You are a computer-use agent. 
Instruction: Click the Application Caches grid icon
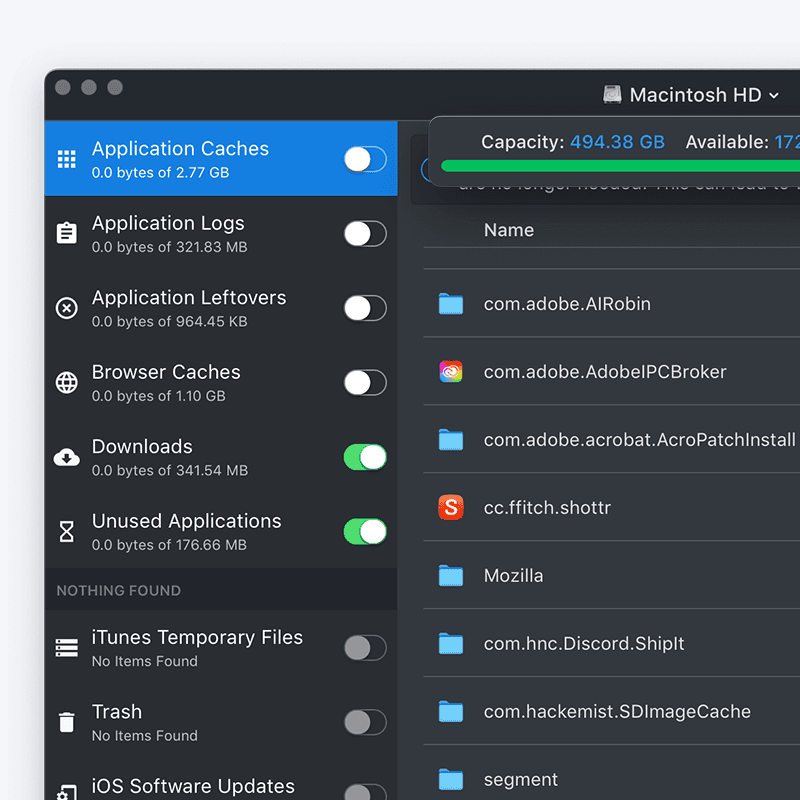[66, 159]
